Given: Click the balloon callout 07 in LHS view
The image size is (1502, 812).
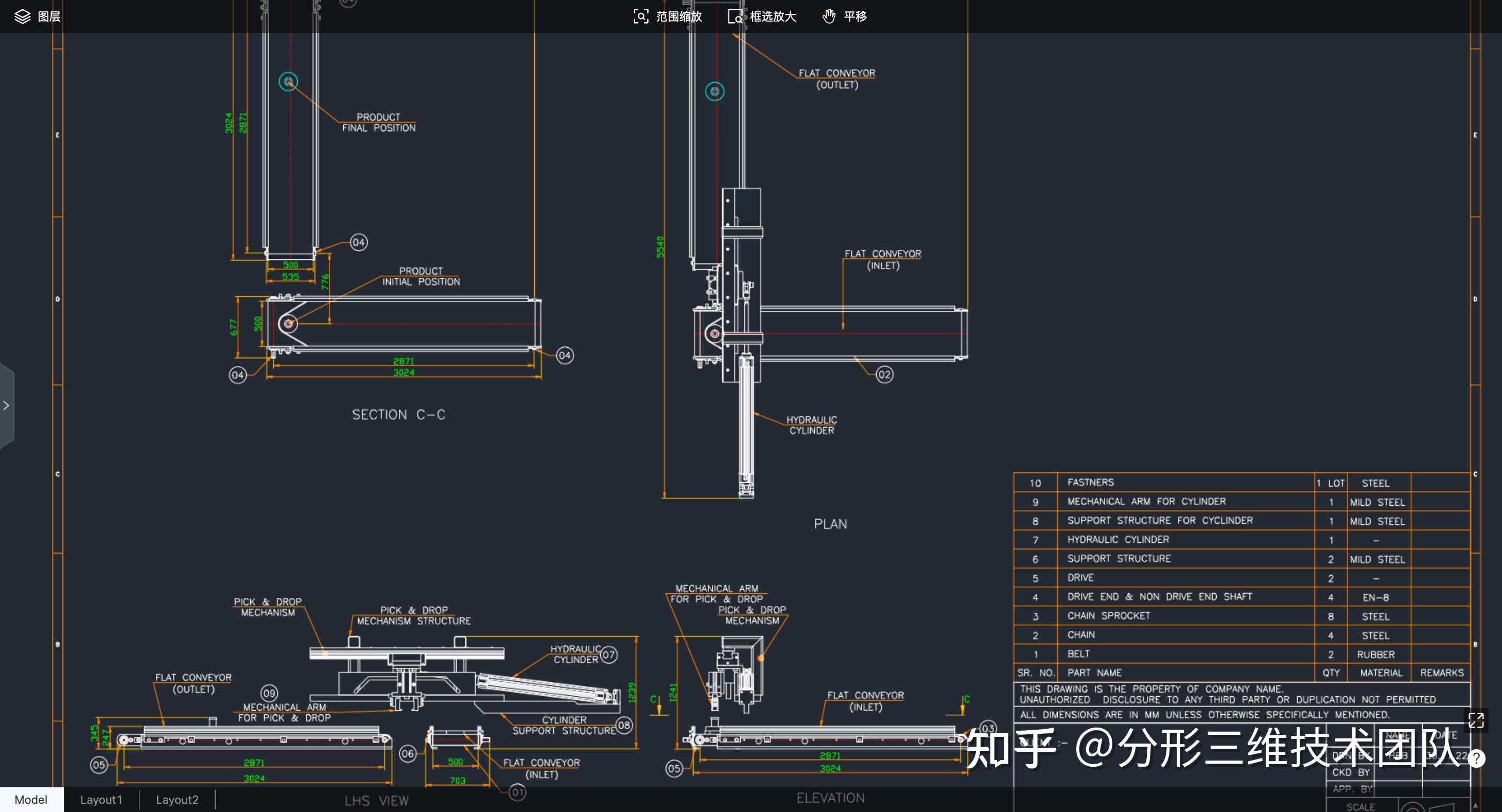Looking at the screenshot, I should [610, 655].
